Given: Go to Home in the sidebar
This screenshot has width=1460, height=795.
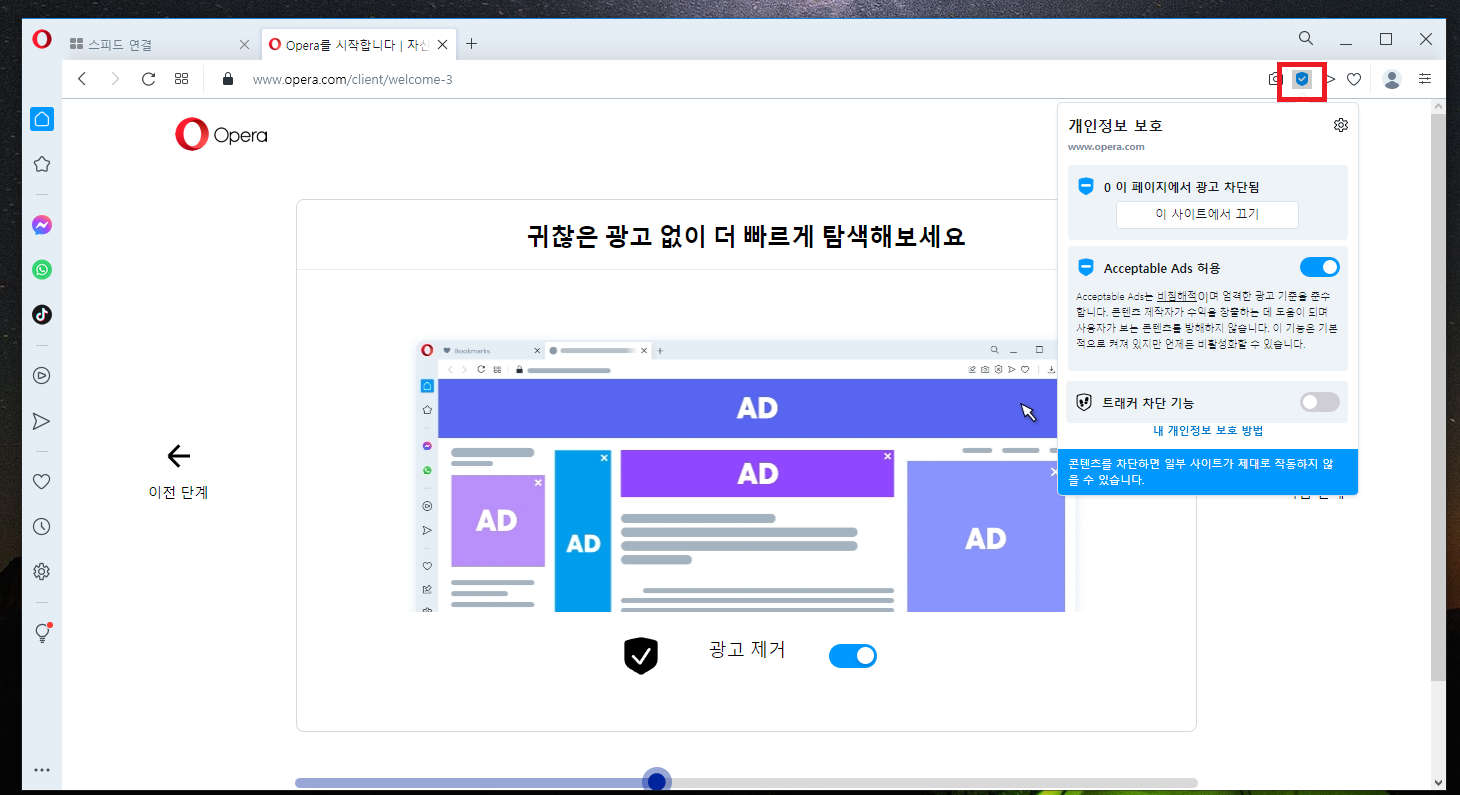Looking at the screenshot, I should click(42, 119).
